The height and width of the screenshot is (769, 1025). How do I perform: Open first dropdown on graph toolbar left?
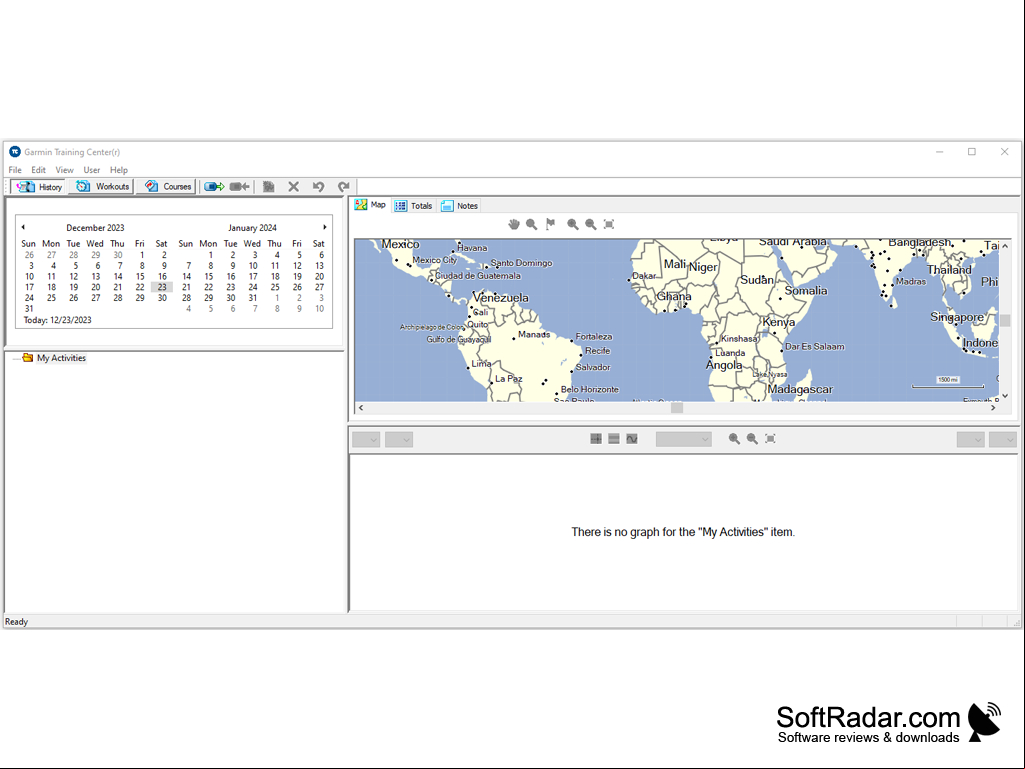[x=365, y=439]
